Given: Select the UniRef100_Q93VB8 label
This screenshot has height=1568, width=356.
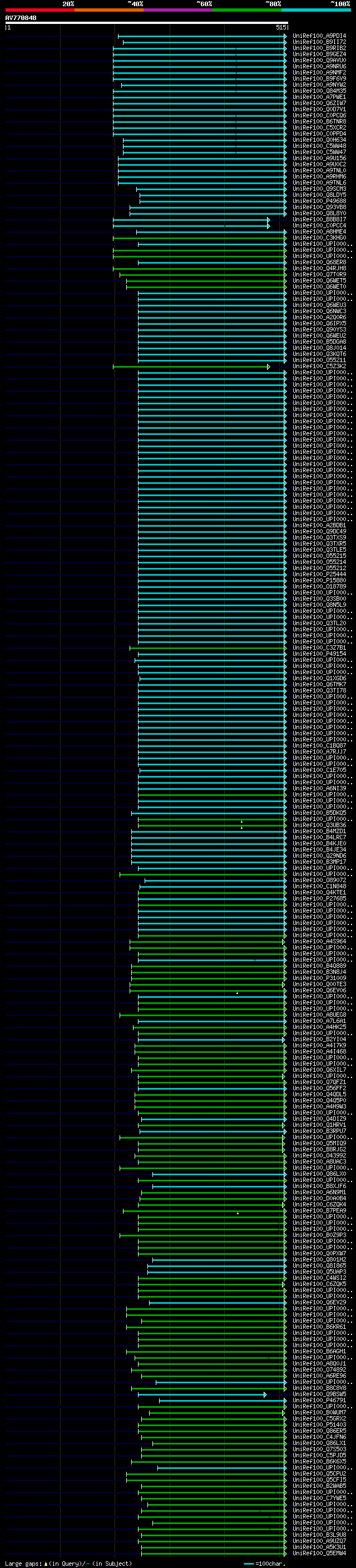Looking at the screenshot, I should click(x=319, y=207).
